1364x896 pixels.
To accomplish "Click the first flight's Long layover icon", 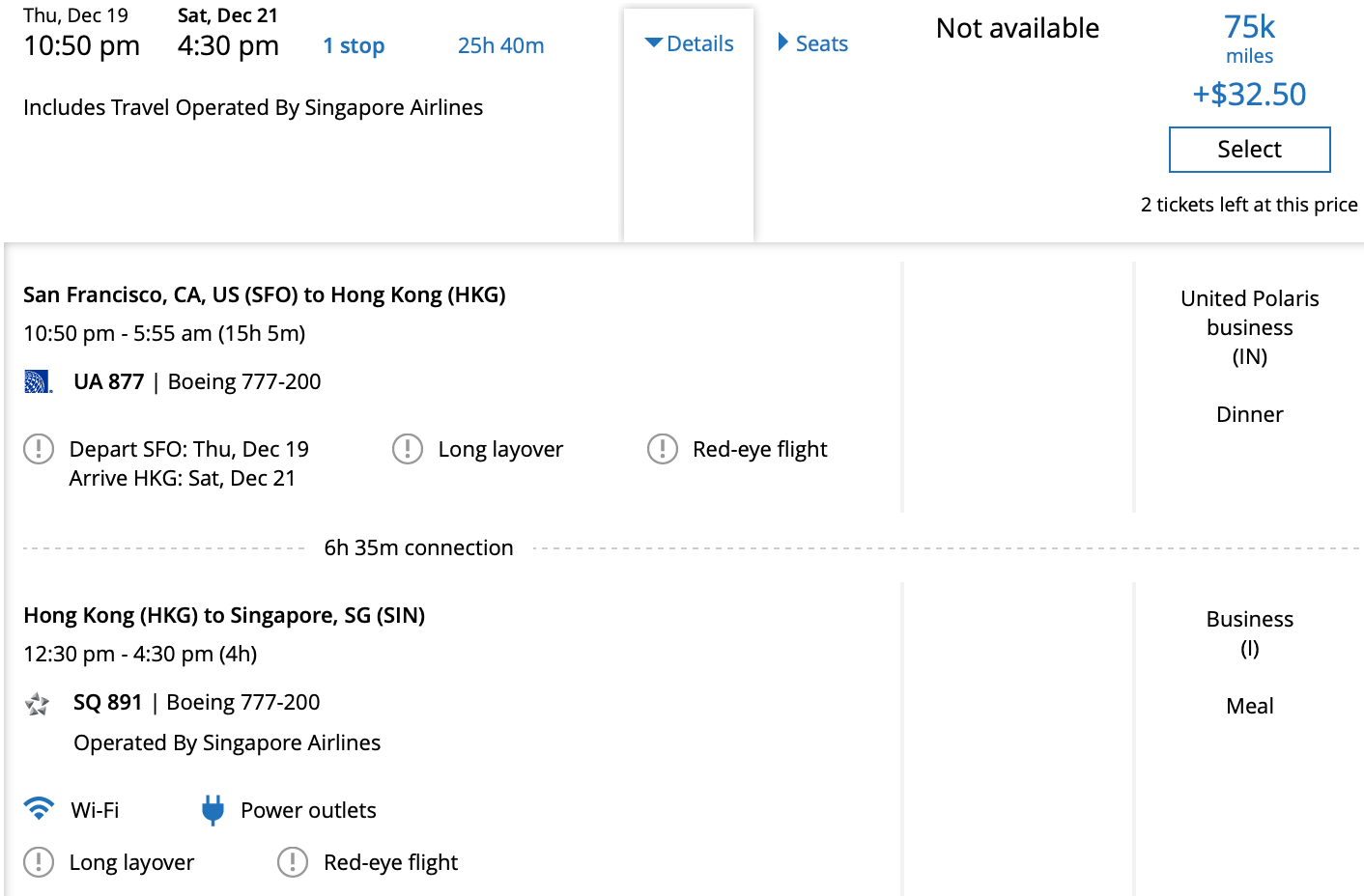I will pyautogui.click(x=408, y=449).
